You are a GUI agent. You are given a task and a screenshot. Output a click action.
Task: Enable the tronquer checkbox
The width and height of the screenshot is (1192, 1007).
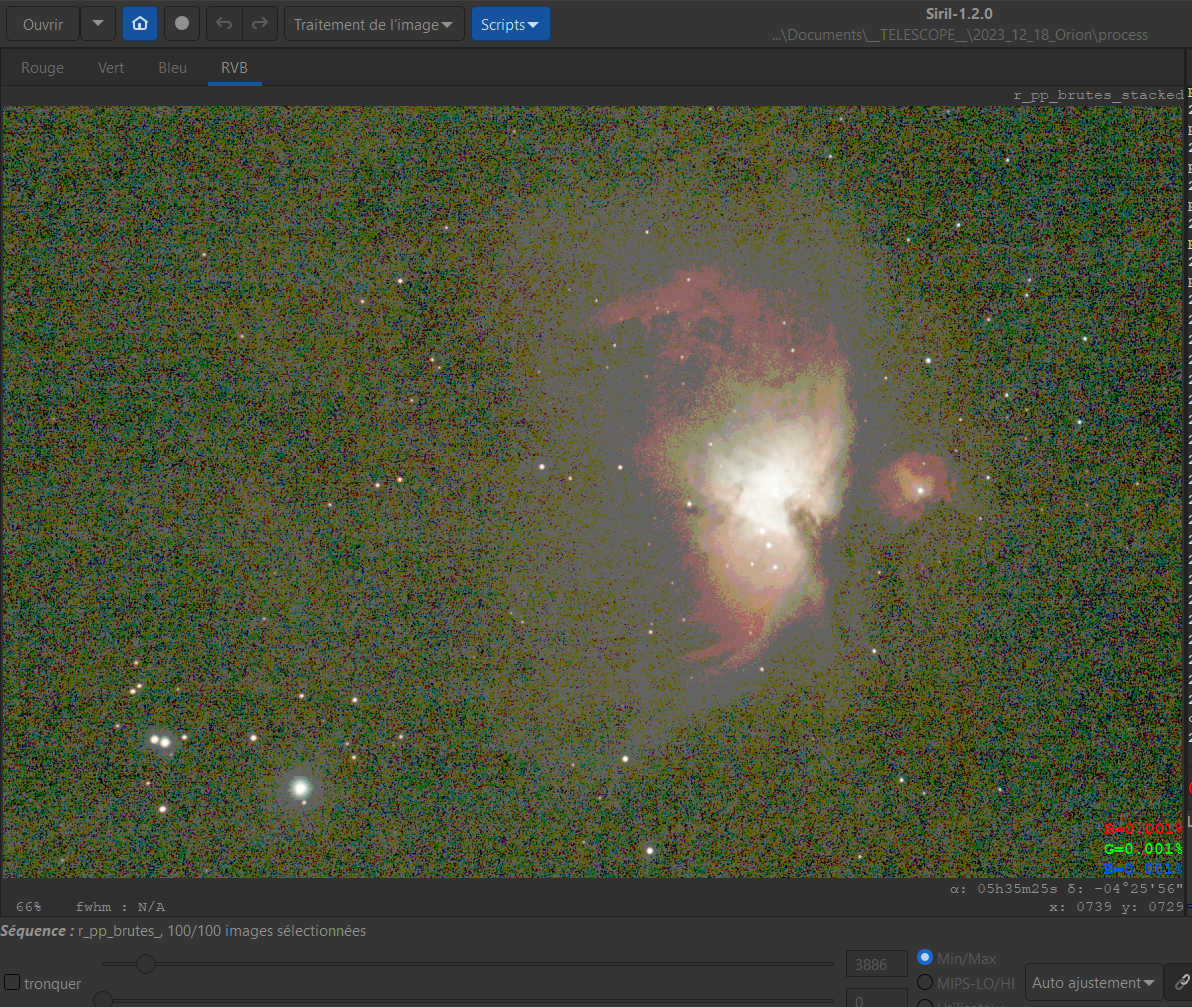pos(12,983)
